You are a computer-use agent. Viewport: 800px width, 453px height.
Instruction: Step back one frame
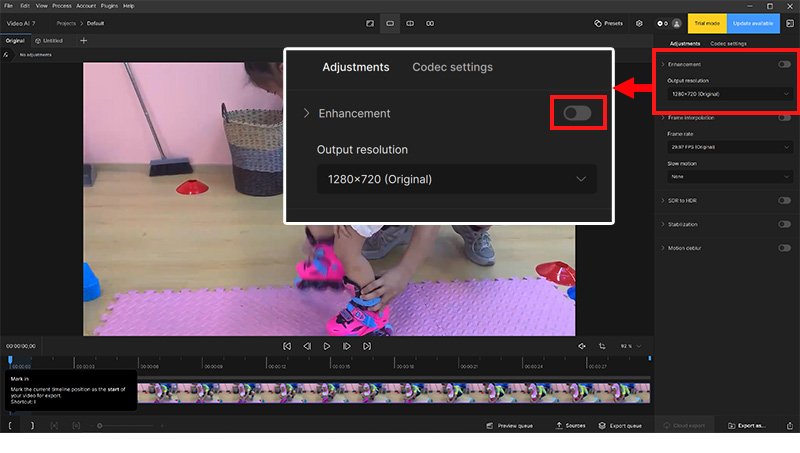[x=307, y=346]
